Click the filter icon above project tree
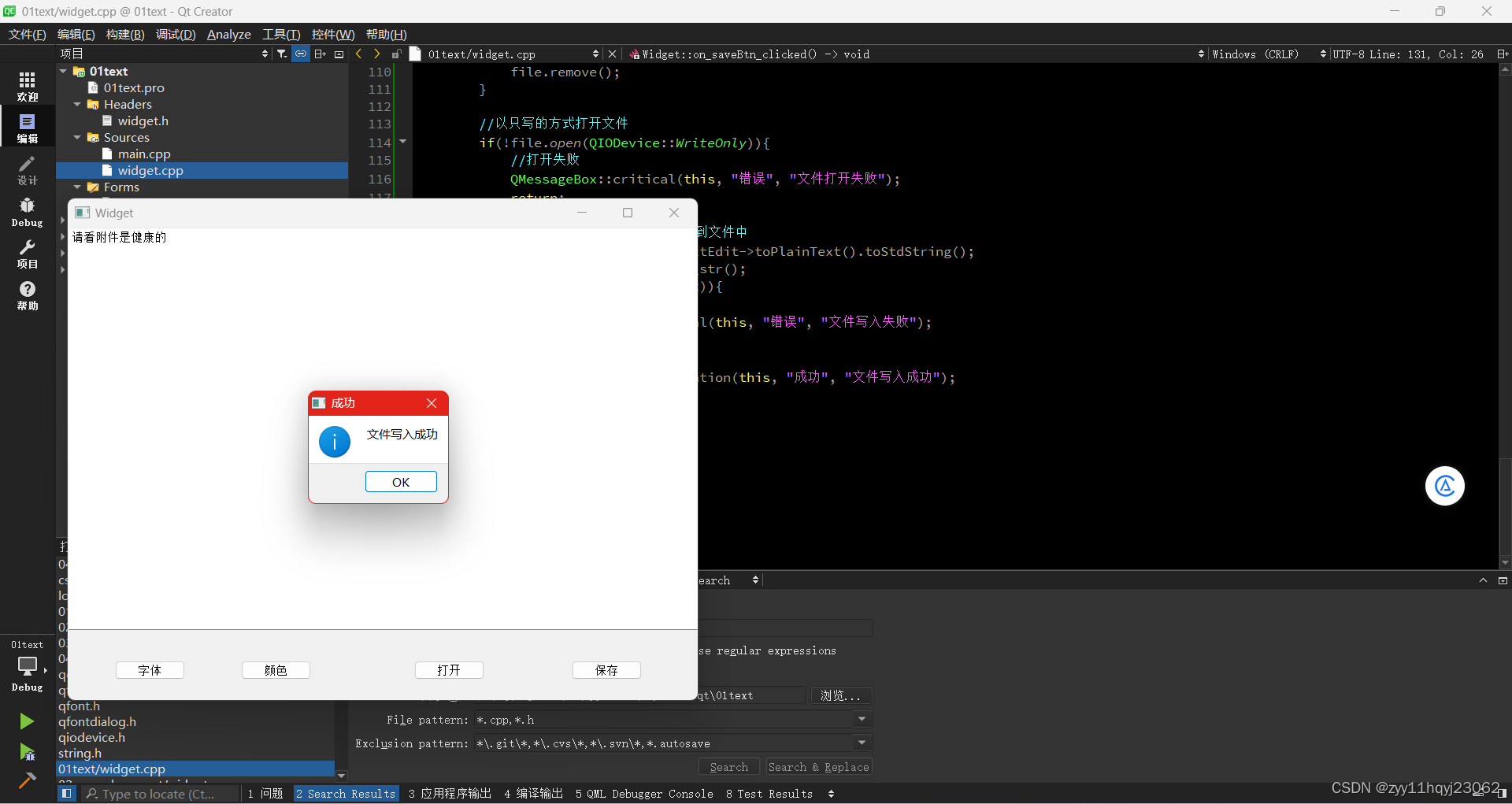This screenshot has height=804, width=1512. pos(282,53)
